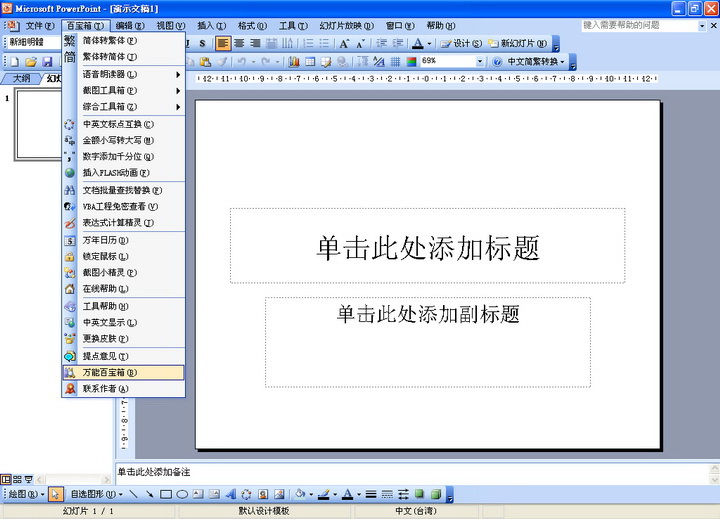This screenshot has width=720, height=519.
Task: Click the notes area 单击此处添加备注
Action: 412,473
